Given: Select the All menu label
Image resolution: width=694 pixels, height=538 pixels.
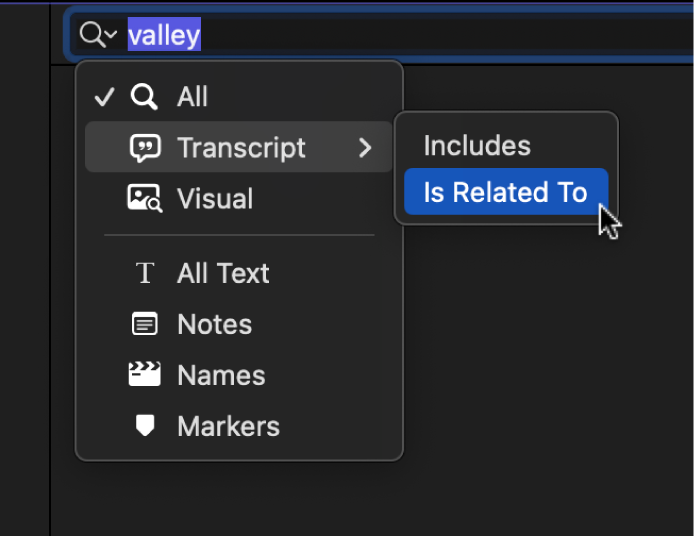Looking at the screenshot, I should coord(193,97).
